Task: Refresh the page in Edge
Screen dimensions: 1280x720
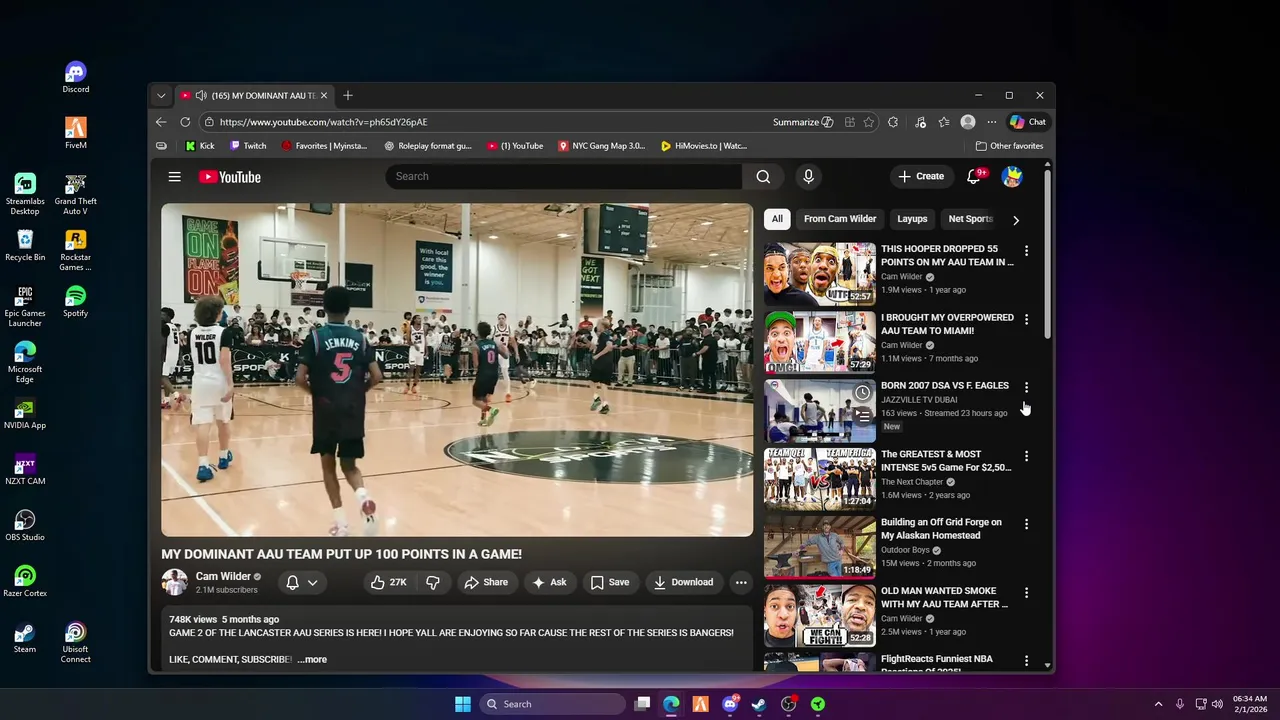Action: (x=185, y=122)
